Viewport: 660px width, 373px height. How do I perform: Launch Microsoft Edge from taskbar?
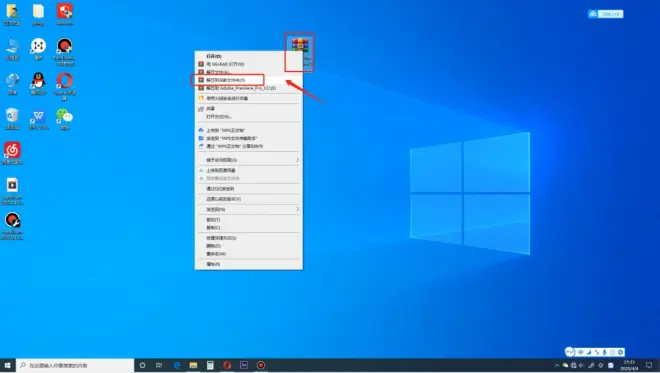point(177,365)
